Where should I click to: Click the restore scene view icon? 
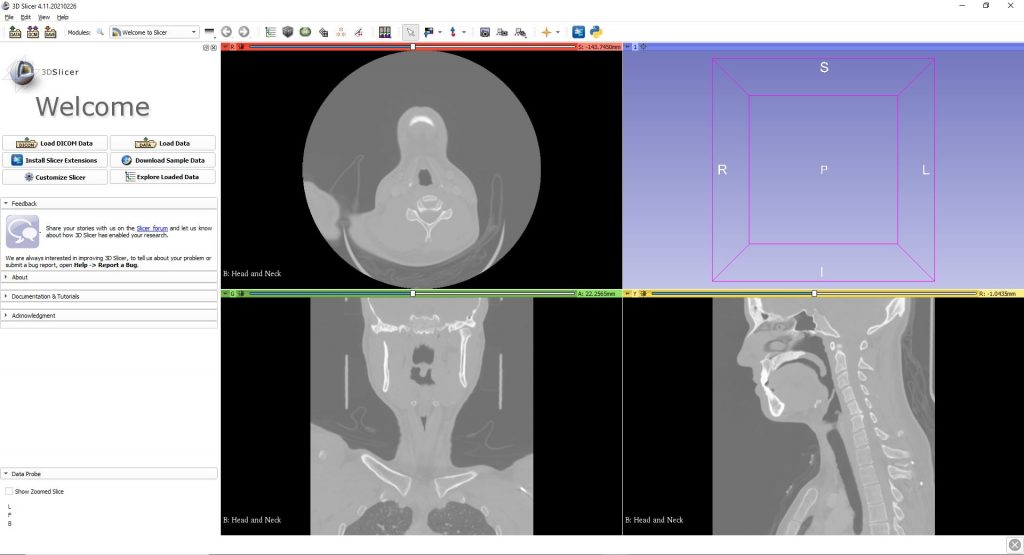point(520,32)
